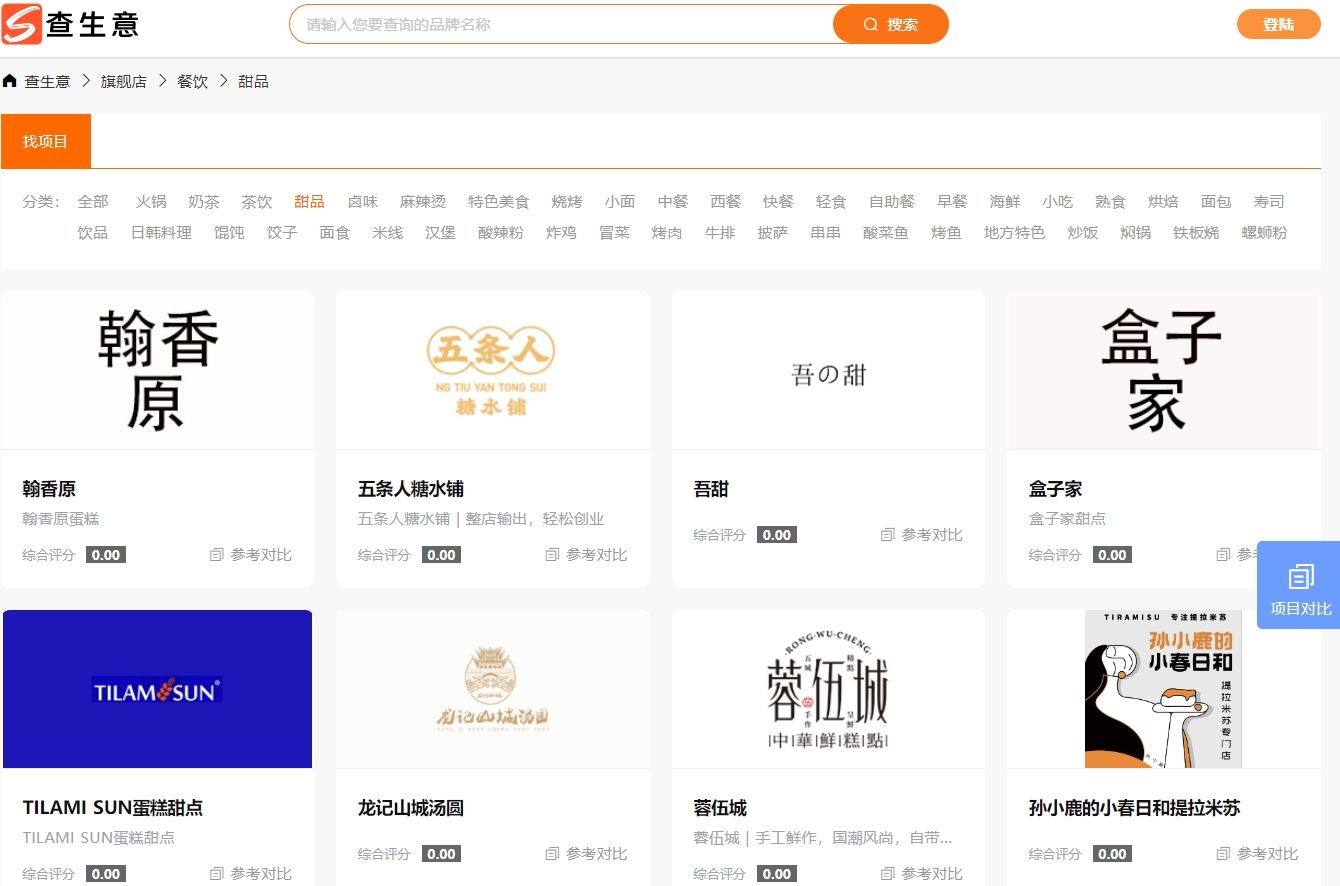The height and width of the screenshot is (886, 1340).
Task: Click 参考对比 on the 翰香原 card
Action: click(x=251, y=554)
